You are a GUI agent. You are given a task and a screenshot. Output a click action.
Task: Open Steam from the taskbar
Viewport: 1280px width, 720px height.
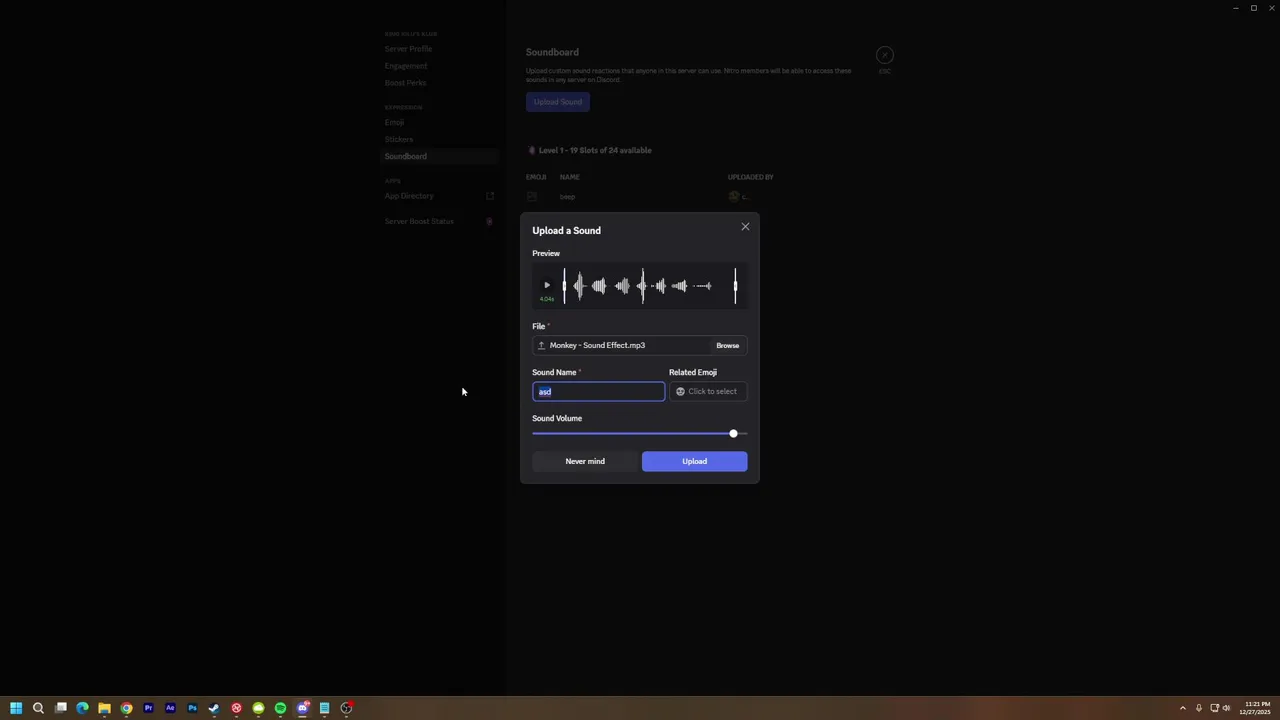coord(214,708)
